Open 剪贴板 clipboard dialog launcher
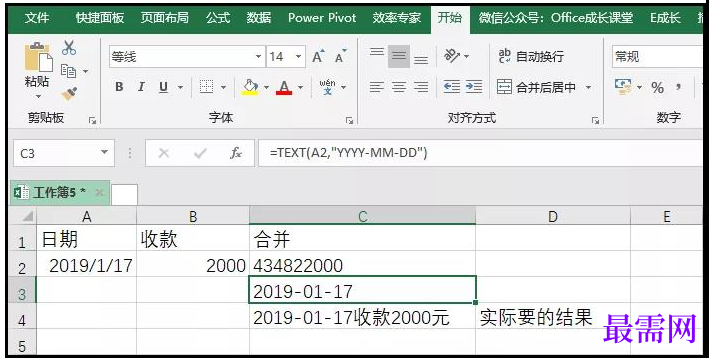 pos(93,120)
